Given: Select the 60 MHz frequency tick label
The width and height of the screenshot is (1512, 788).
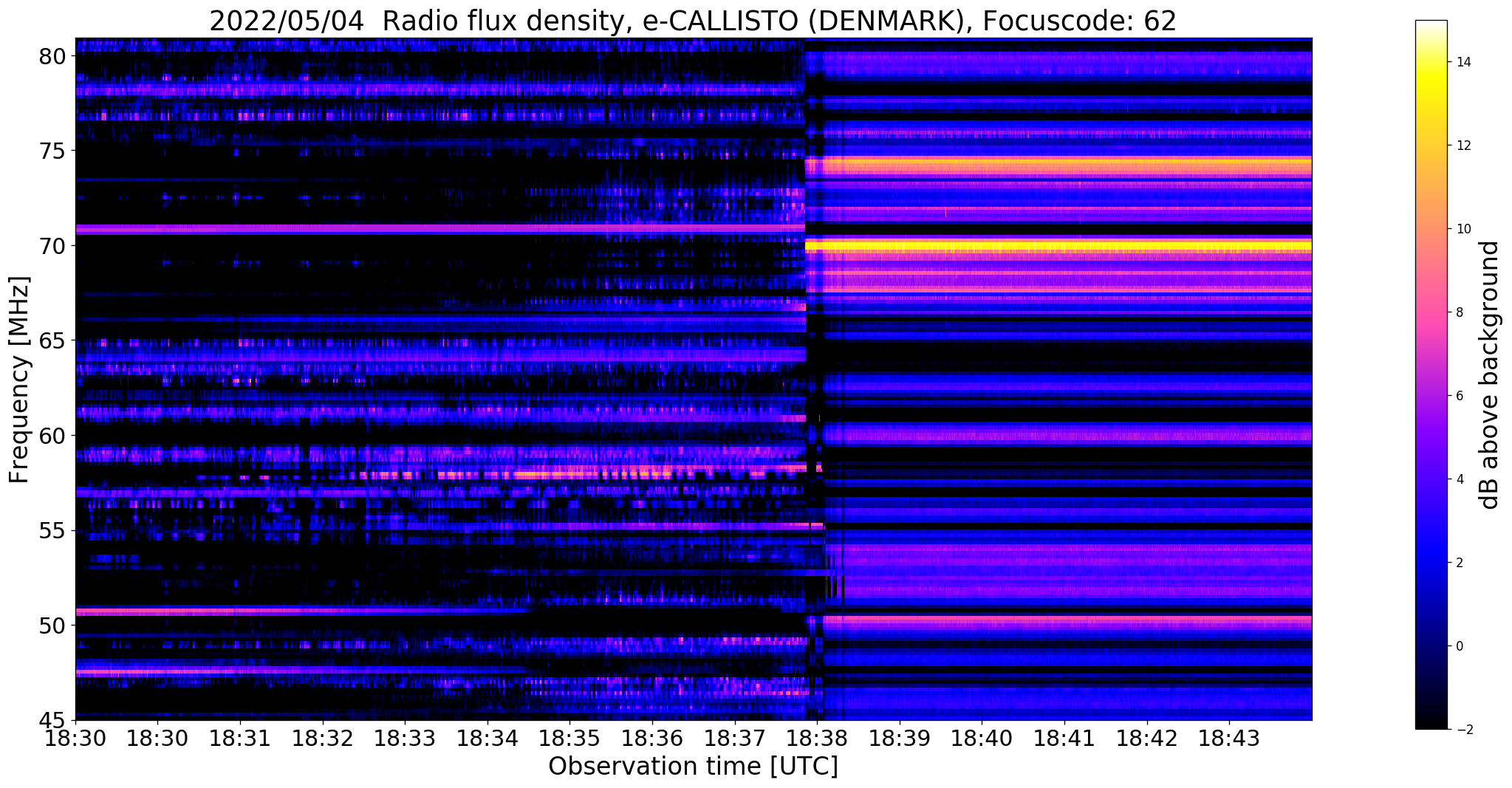Looking at the screenshot, I should (x=52, y=436).
